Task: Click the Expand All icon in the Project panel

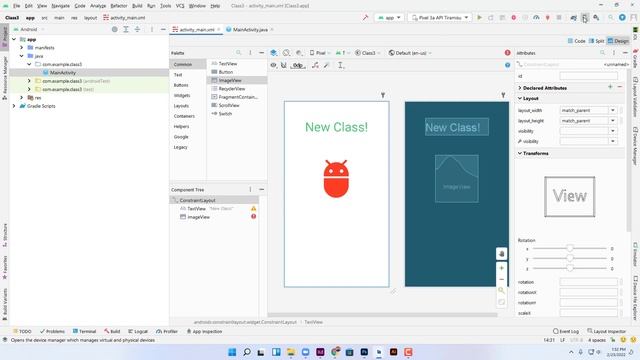Action: [x=126, y=29]
